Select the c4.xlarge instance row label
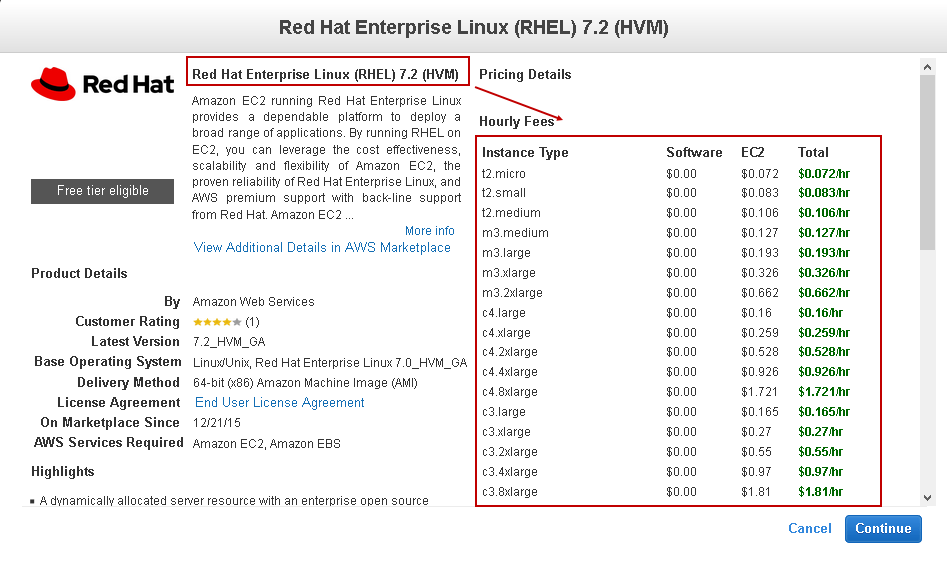Image resolution: width=947 pixels, height=569 pixels. tap(506, 333)
